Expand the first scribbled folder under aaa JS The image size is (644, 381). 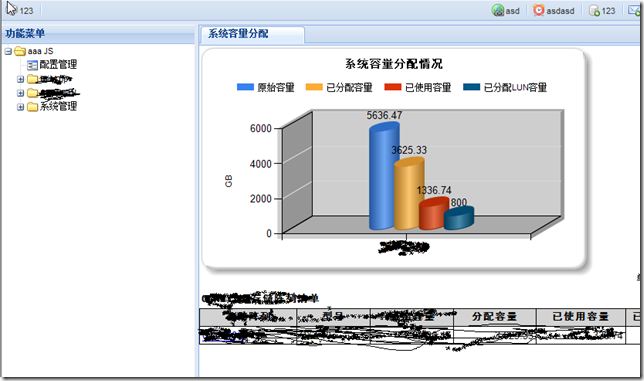[x=20, y=79]
